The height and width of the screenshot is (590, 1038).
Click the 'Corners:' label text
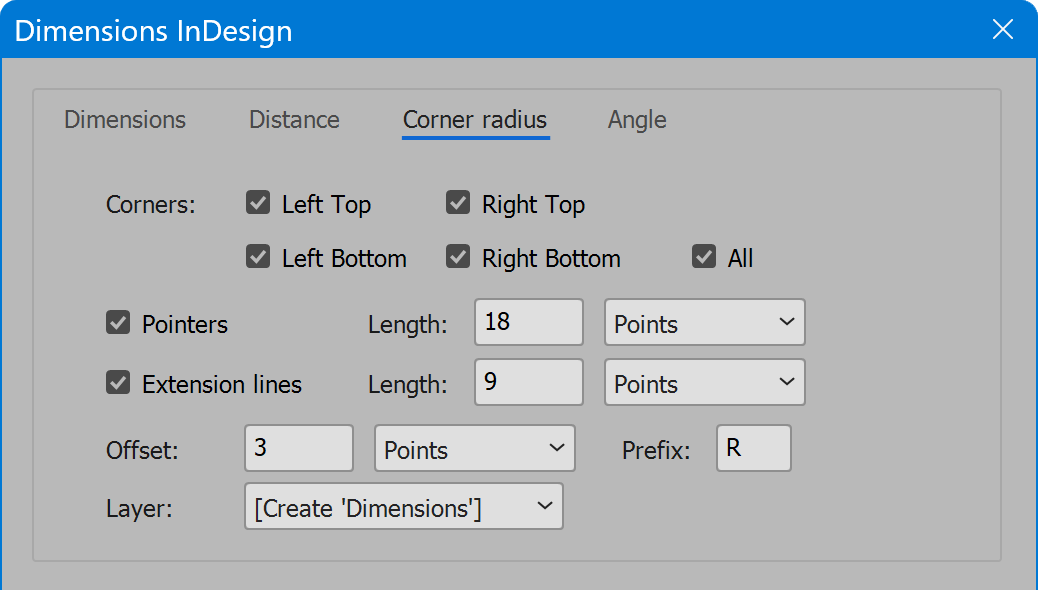[x=150, y=205]
